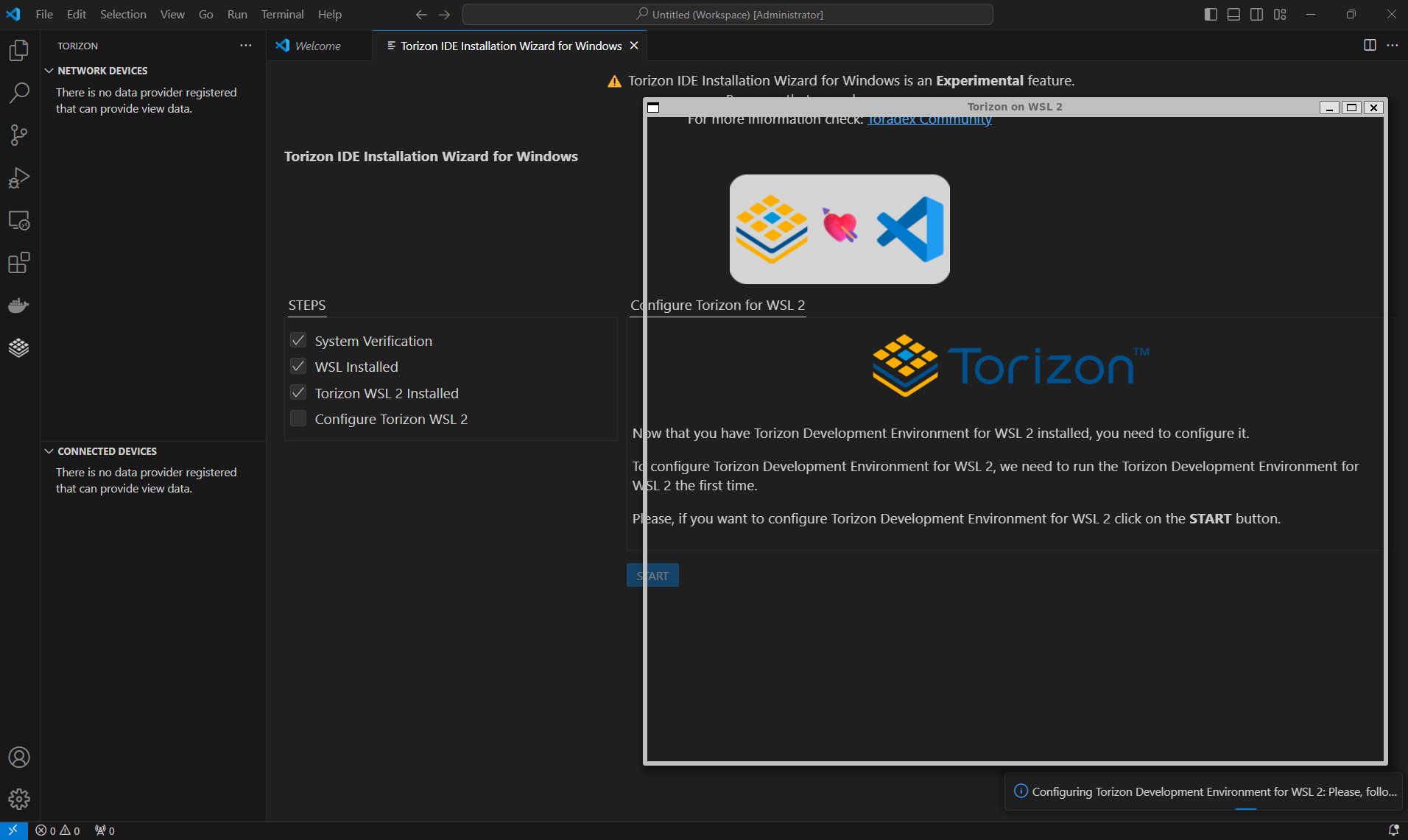Viewport: 1408px width, 840px height.
Task: Open the Selection menu
Action: click(x=123, y=15)
